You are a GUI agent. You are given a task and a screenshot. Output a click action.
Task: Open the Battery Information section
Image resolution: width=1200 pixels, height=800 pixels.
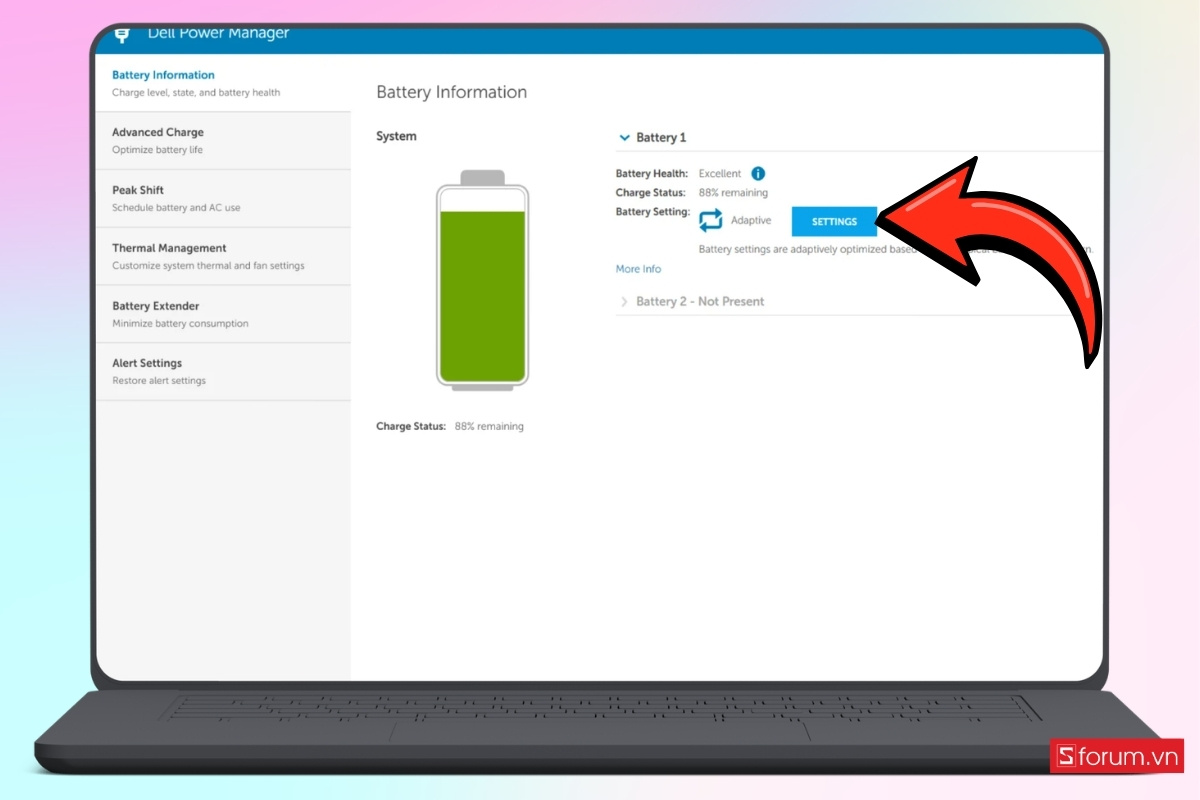click(223, 83)
